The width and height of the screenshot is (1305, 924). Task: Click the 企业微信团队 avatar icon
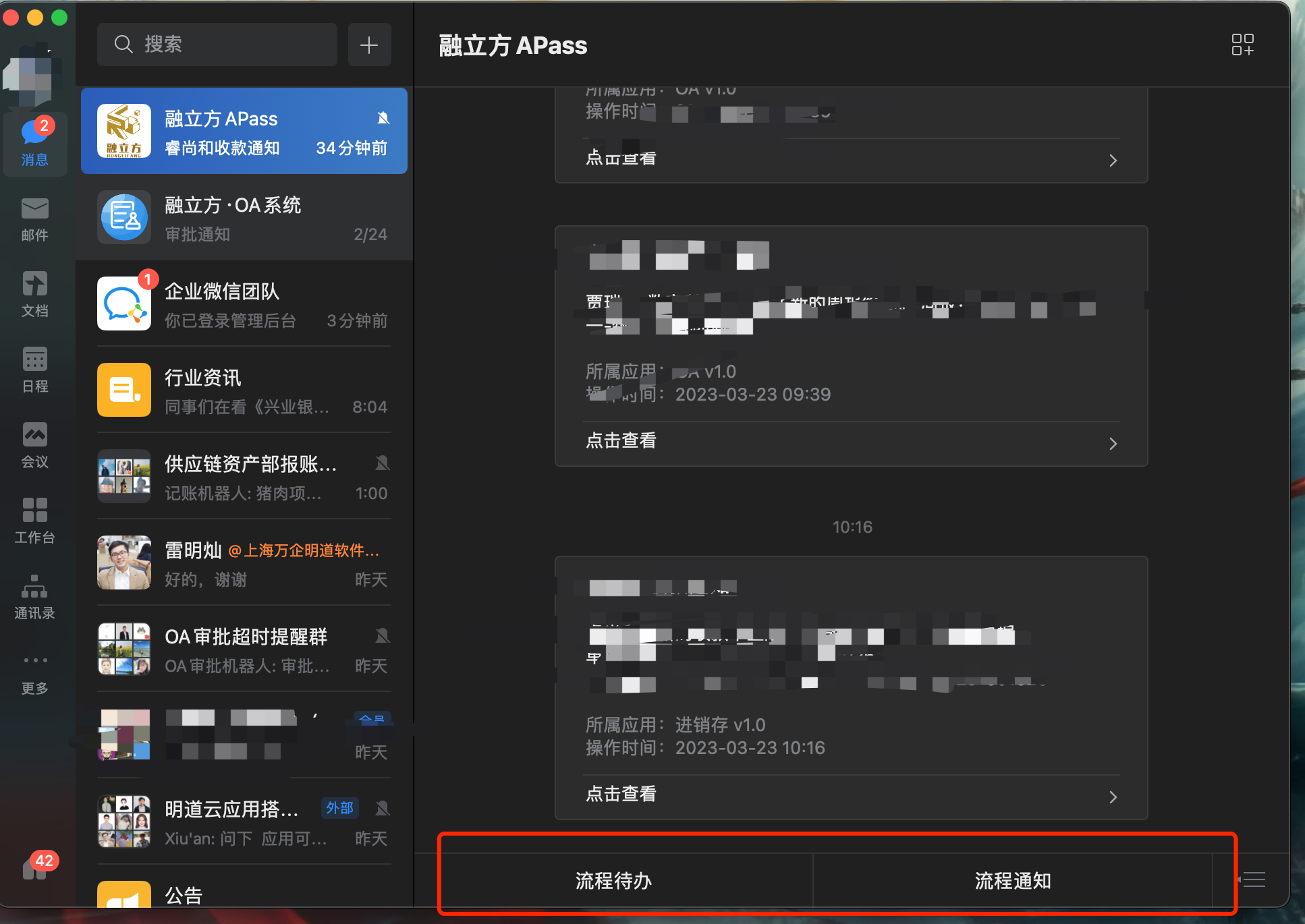[124, 304]
